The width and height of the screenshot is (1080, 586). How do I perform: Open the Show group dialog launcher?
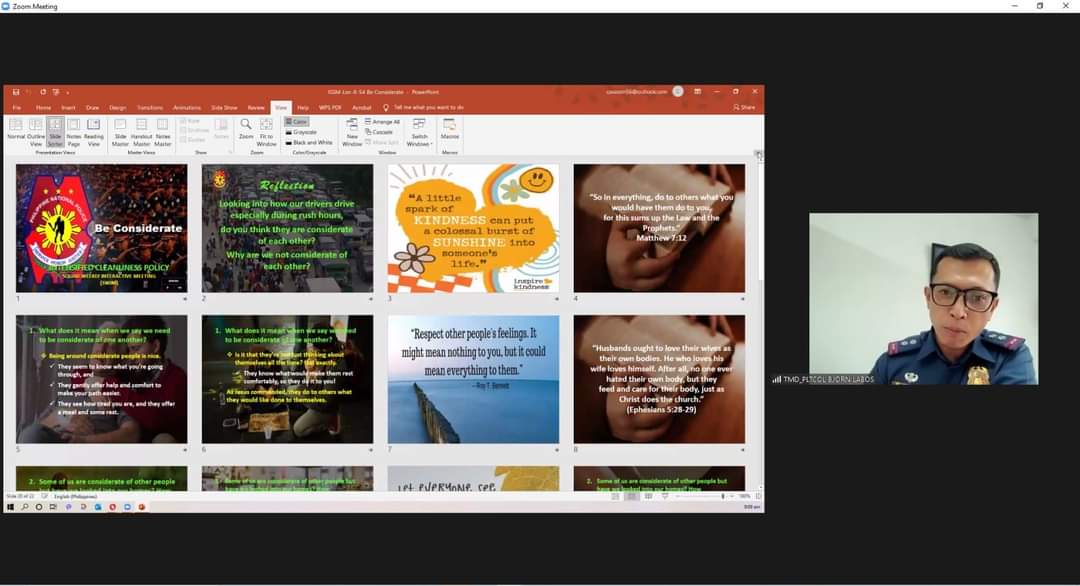point(229,152)
